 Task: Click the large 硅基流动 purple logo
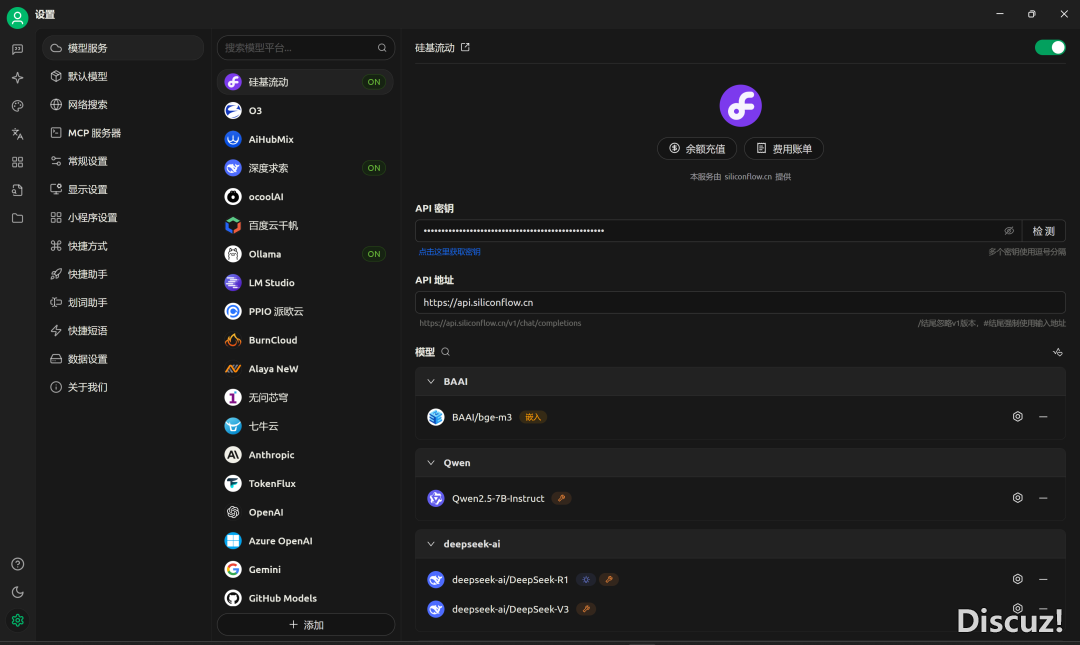tap(740, 105)
